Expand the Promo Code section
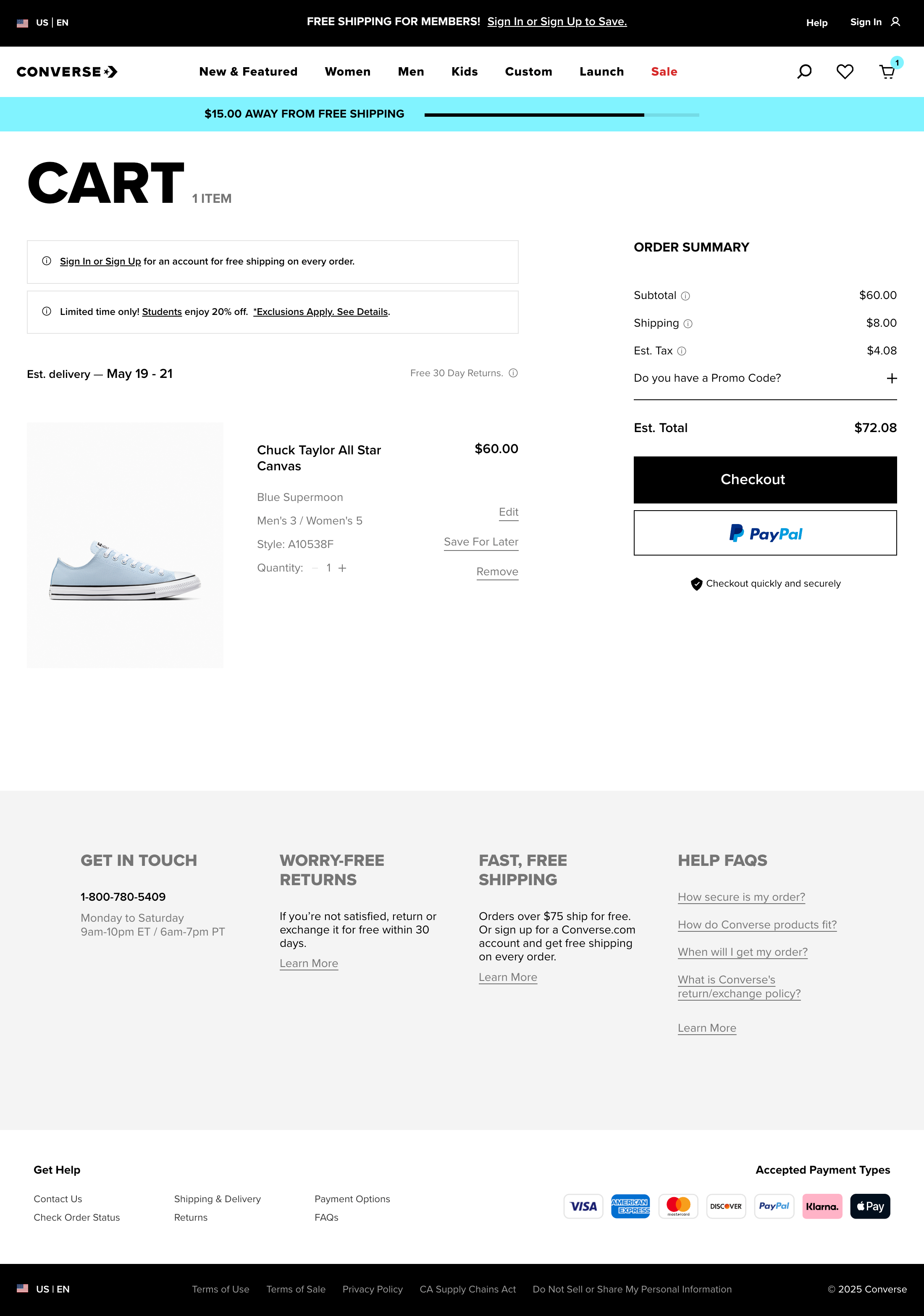The height and width of the screenshot is (1316, 924). 891,378
